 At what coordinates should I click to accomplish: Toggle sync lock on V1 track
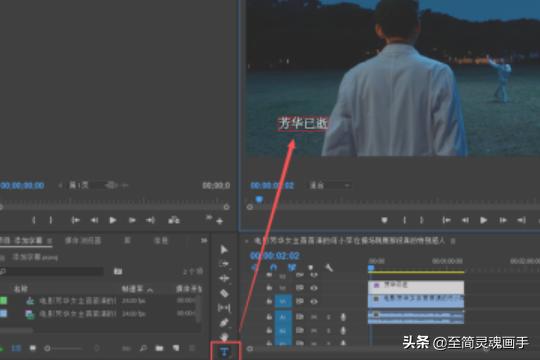click(x=300, y=301)
